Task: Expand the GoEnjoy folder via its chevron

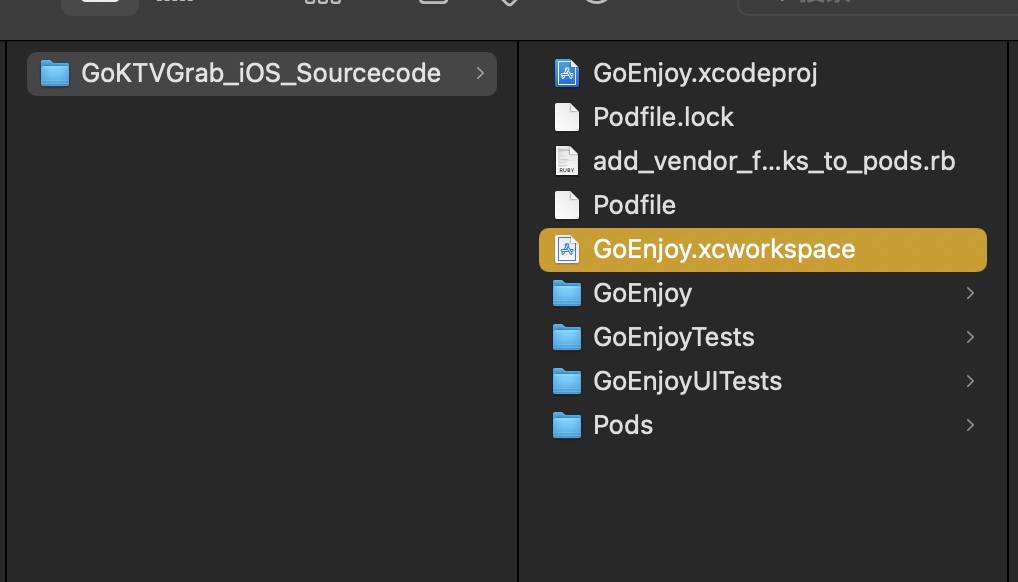Action: point(970,293)
